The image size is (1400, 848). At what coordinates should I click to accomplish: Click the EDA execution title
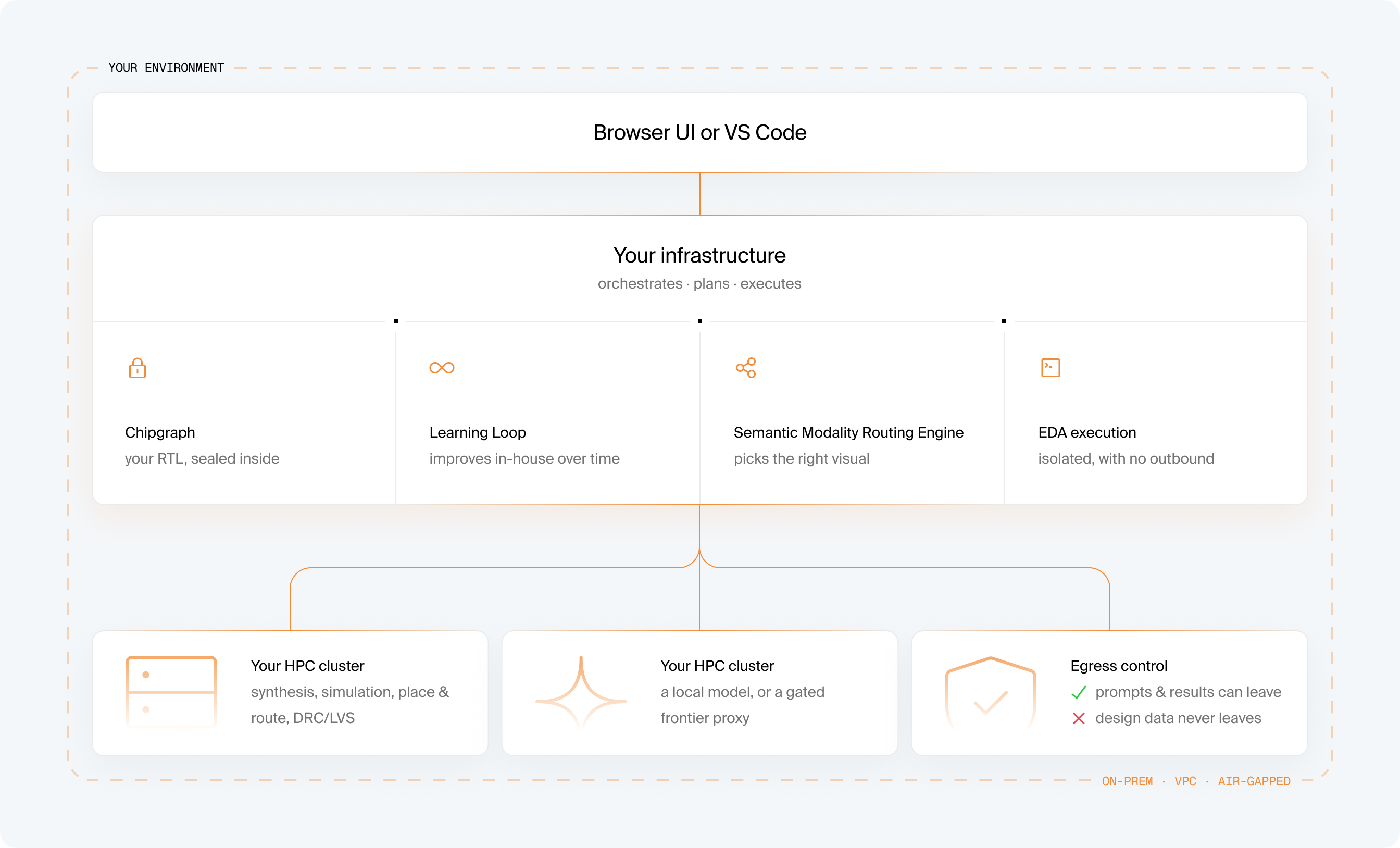tap(1087, 432)
